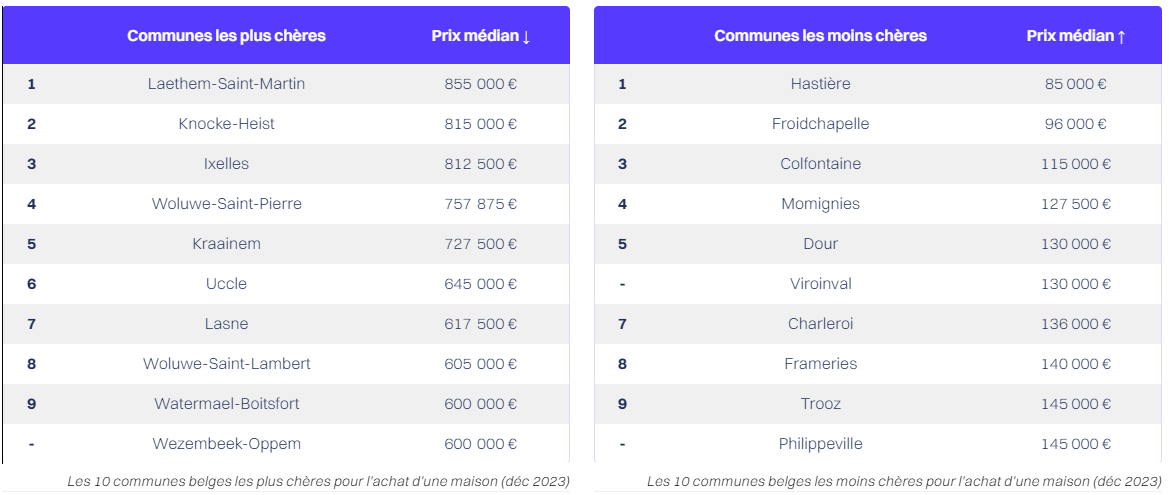Click the left table caption text
The width and height of the screenshot is (1169, 495).
click(318, 482)
